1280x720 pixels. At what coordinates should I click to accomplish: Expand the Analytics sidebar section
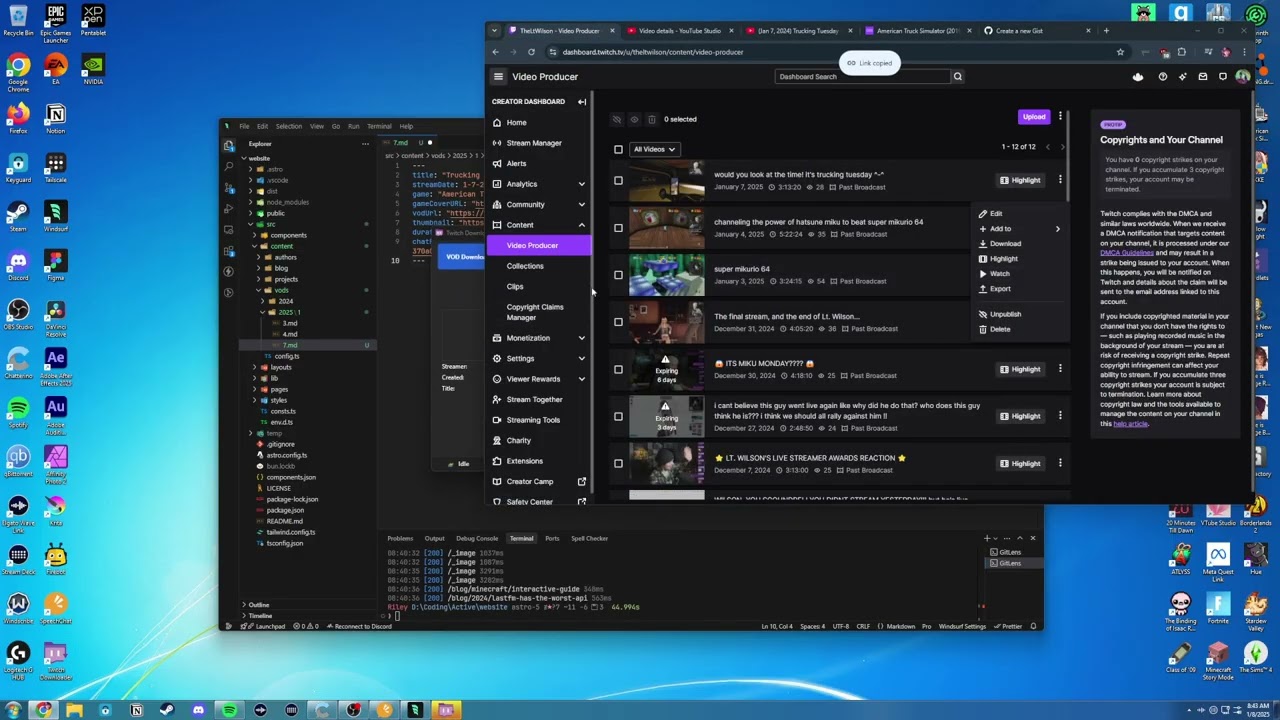(x=581, y=184)
